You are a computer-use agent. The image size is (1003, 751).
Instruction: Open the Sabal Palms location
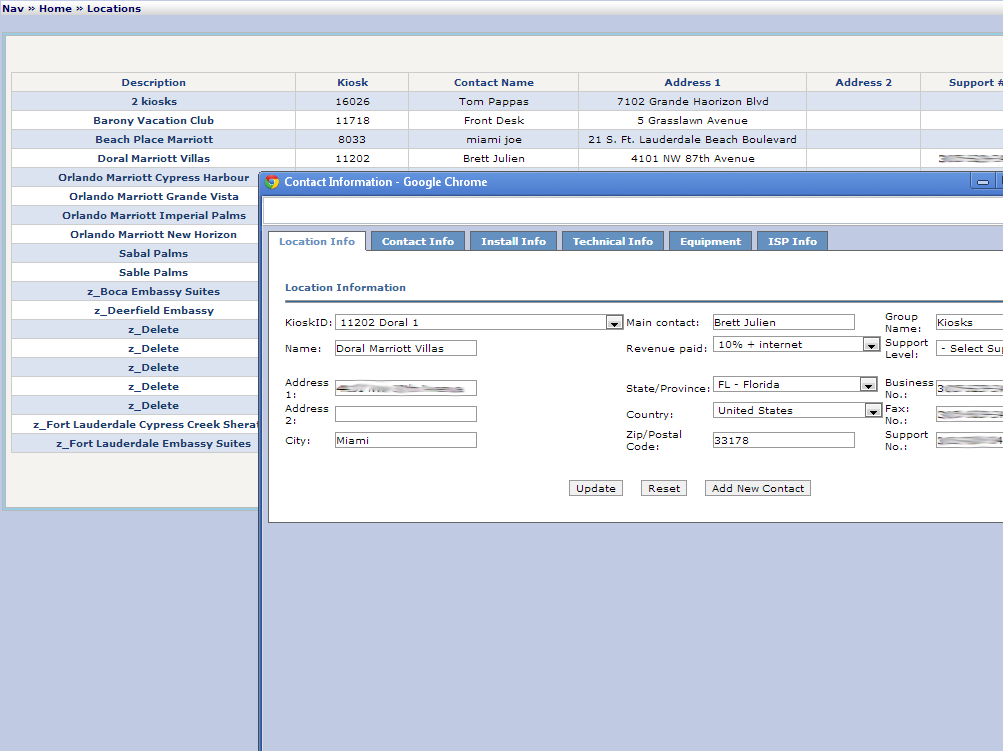[154, 253]
